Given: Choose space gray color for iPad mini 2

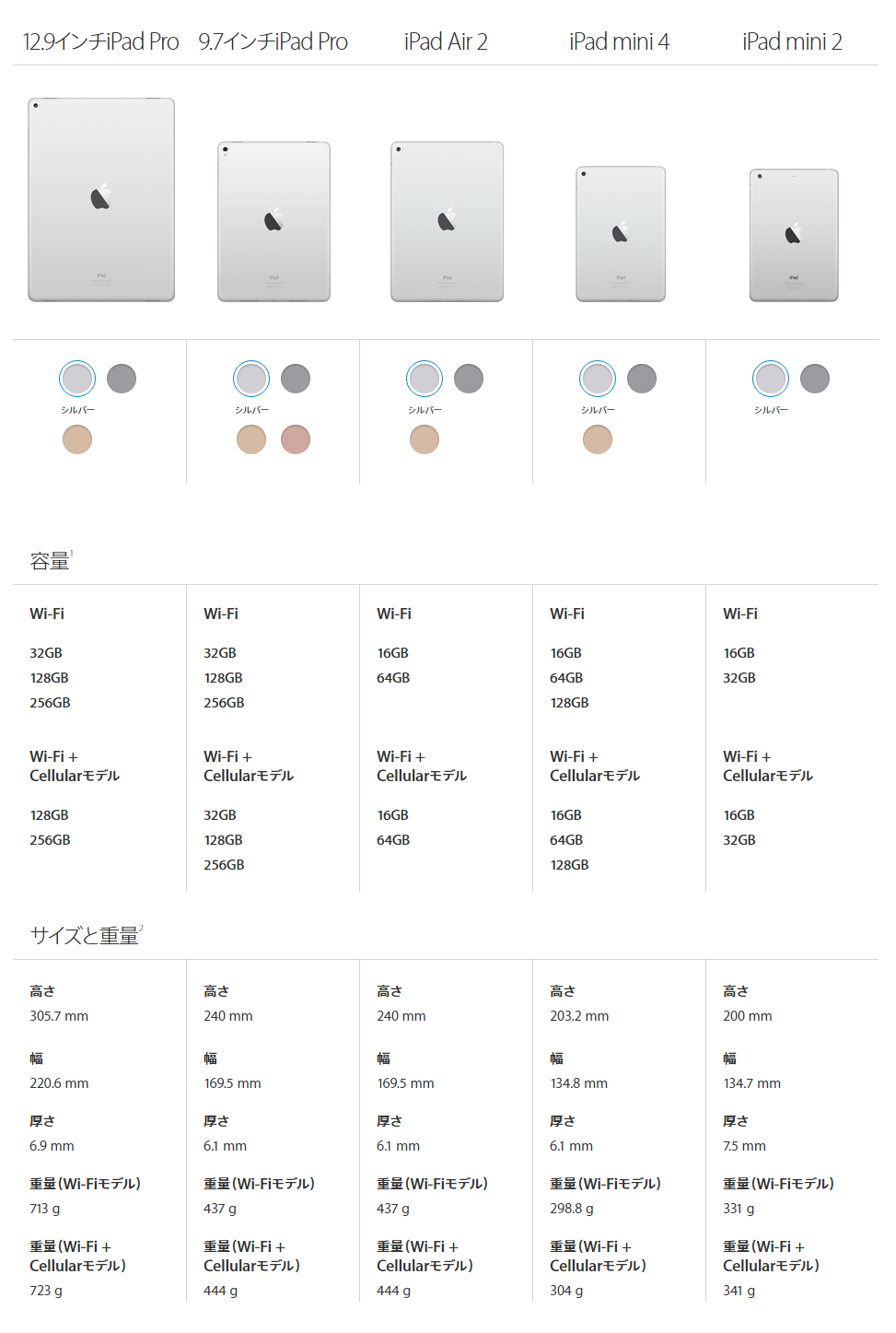Looking at the screenshot, I should point(815,379).
